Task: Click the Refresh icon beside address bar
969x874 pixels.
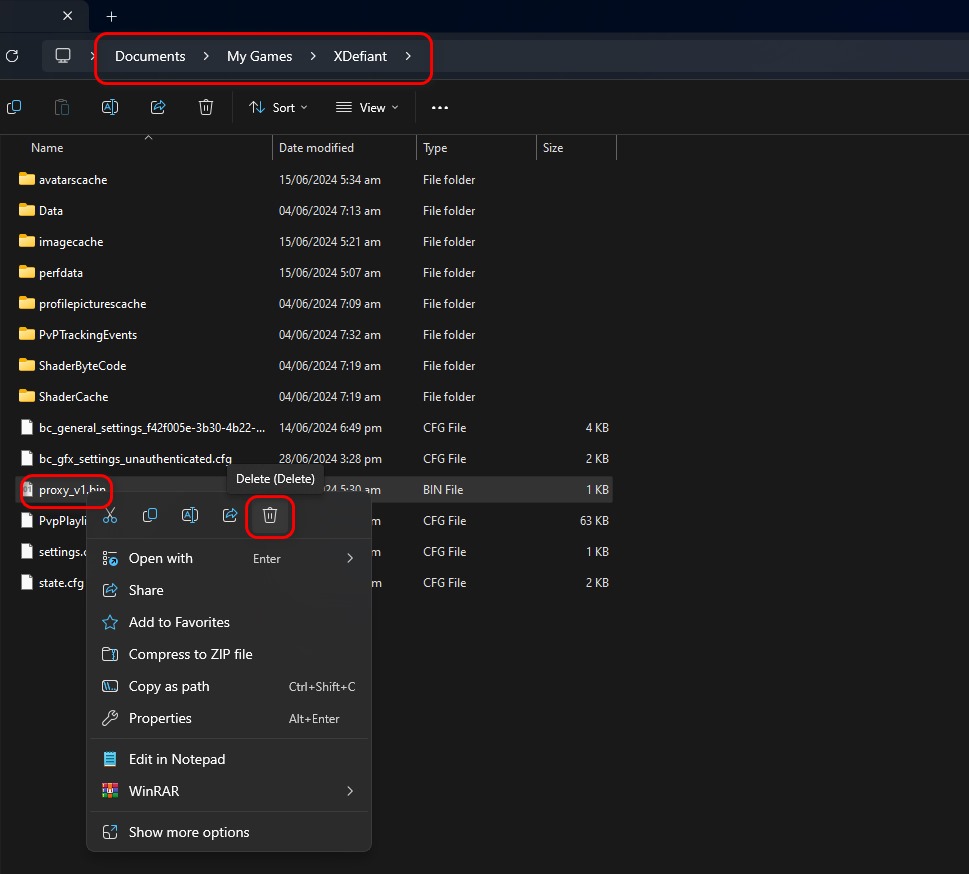Action: [x=12, y=56]
